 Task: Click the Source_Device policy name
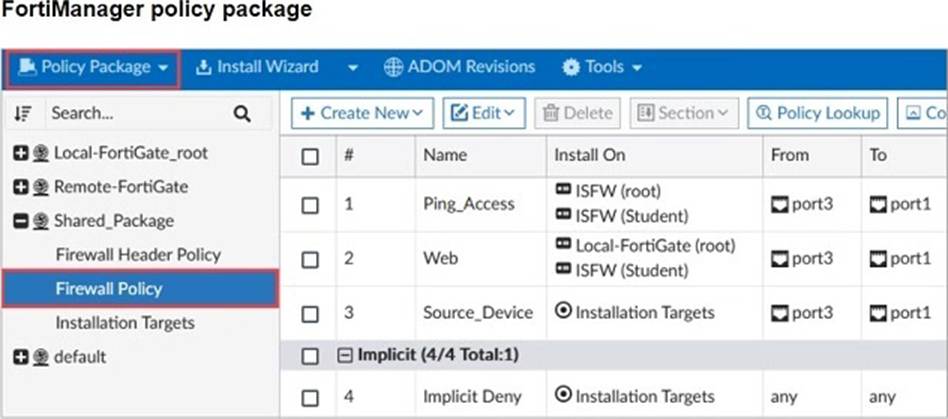click(x=478, y=313)
